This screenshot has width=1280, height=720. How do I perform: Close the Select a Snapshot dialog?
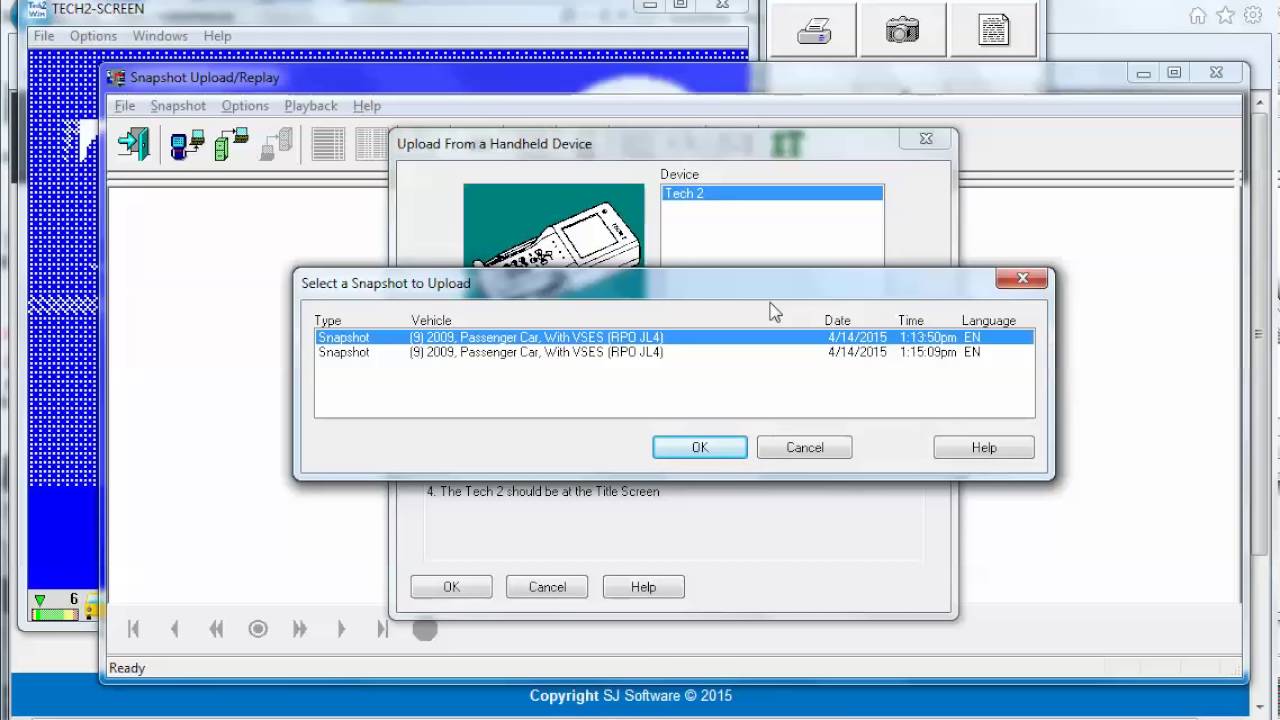click(1022, 279)
